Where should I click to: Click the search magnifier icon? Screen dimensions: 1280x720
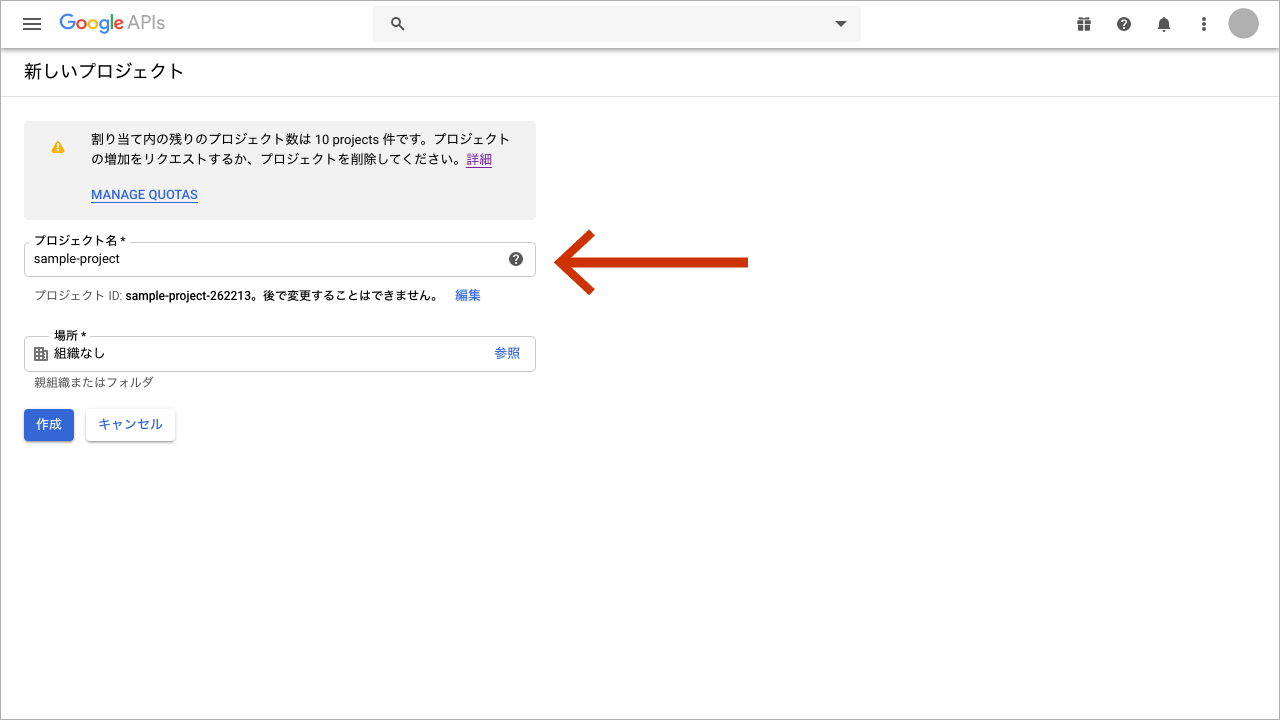[397, 24]
